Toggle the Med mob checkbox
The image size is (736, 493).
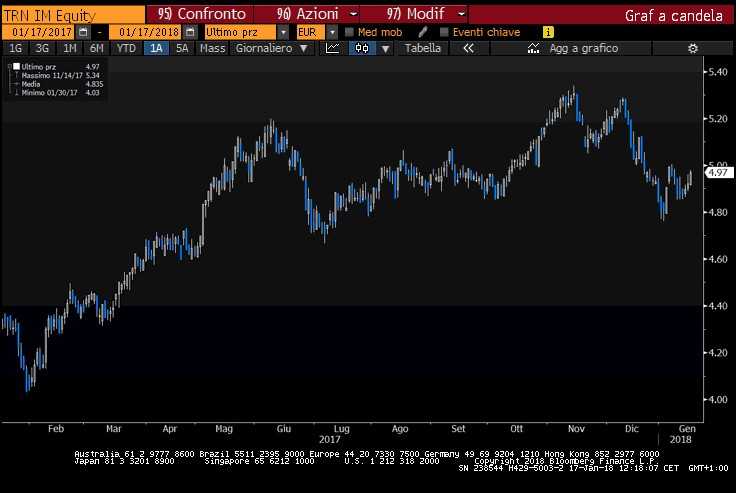349,32
